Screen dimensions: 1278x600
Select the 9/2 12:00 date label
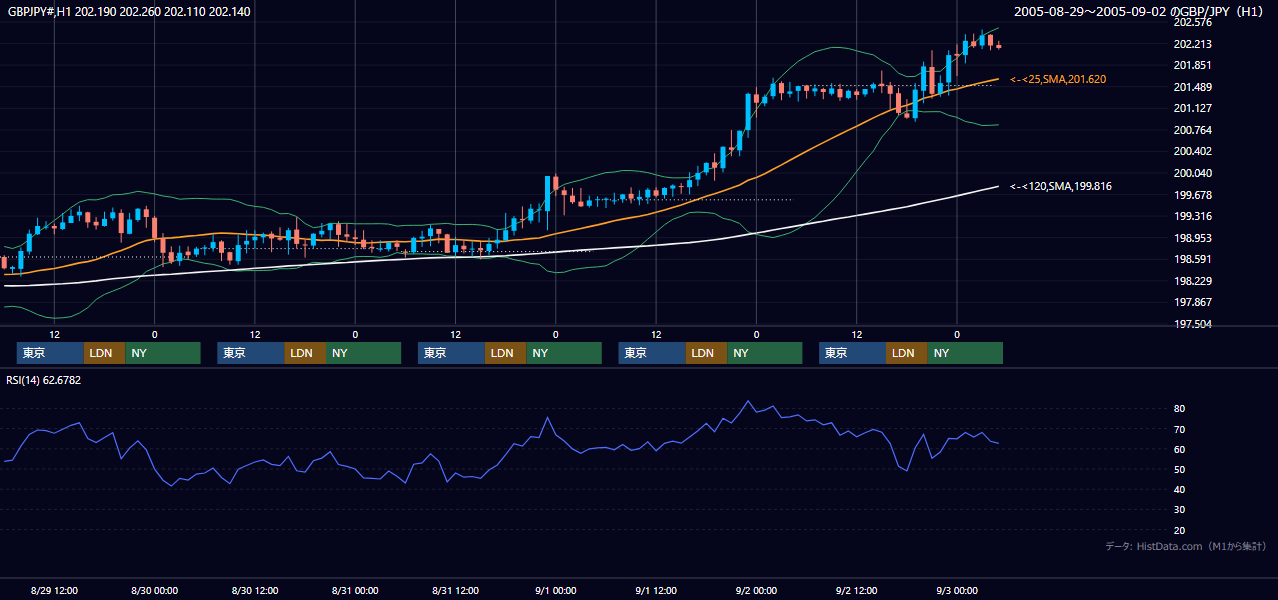856,590
